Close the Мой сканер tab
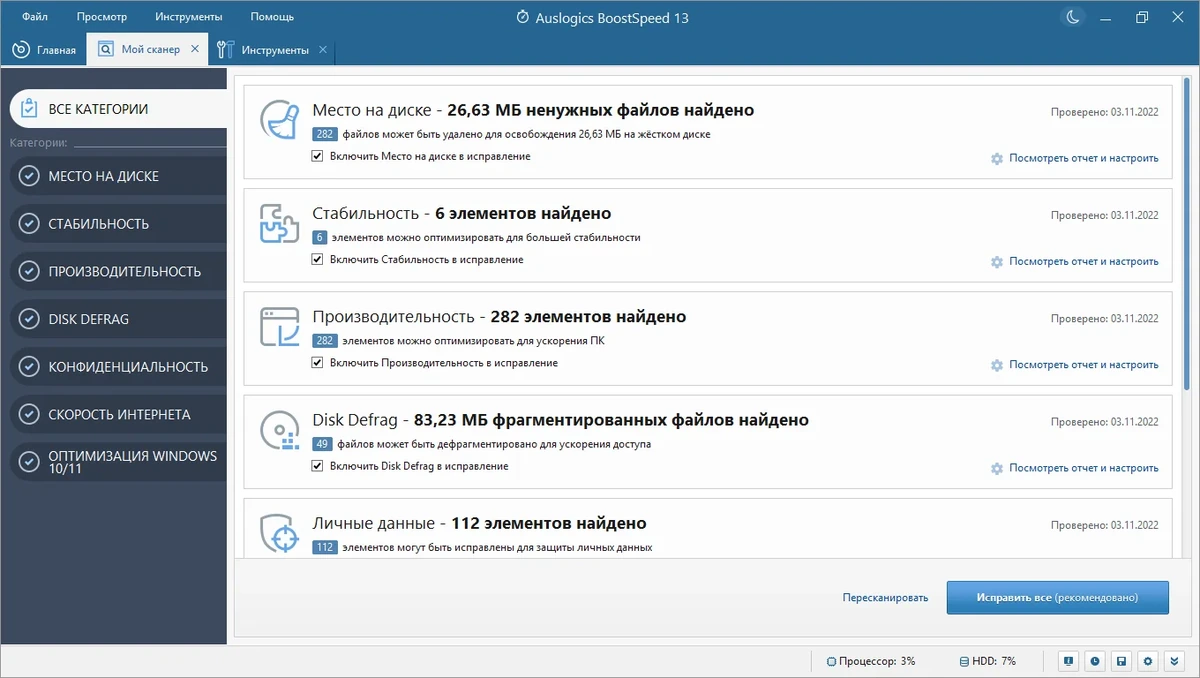 coord(195,49)
